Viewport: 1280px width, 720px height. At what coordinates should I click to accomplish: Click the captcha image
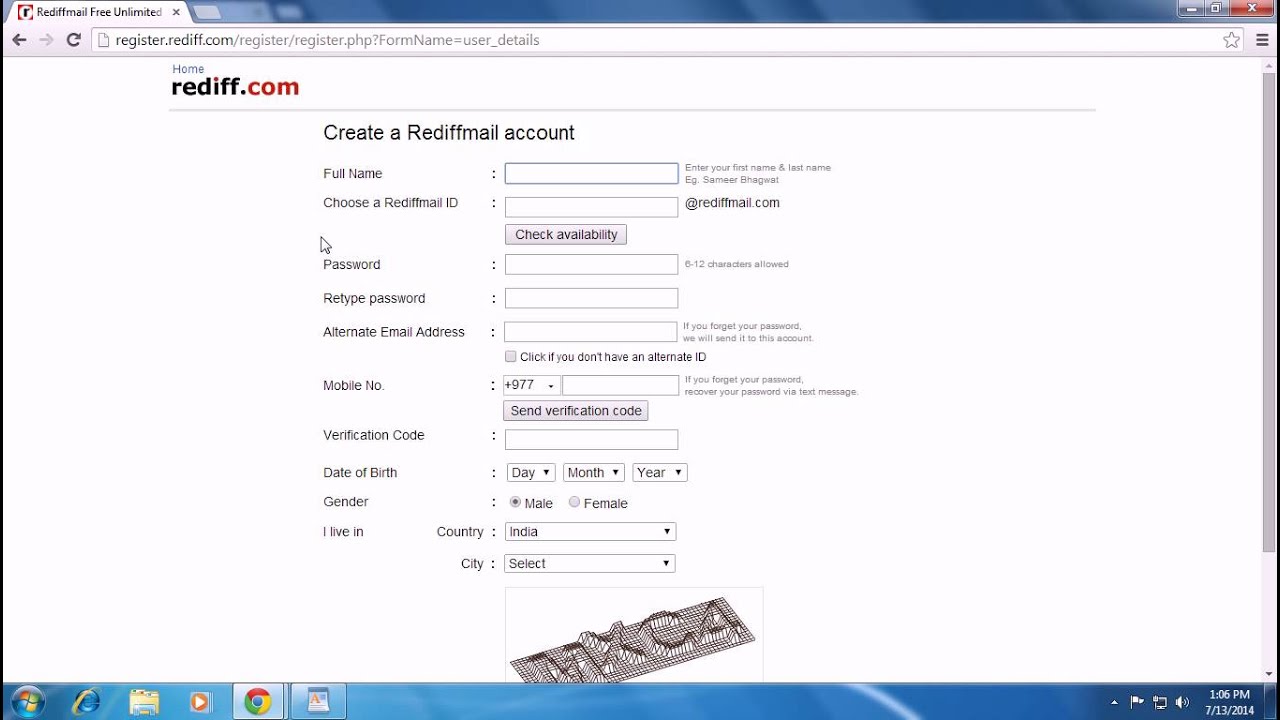(x=634, y=634)
